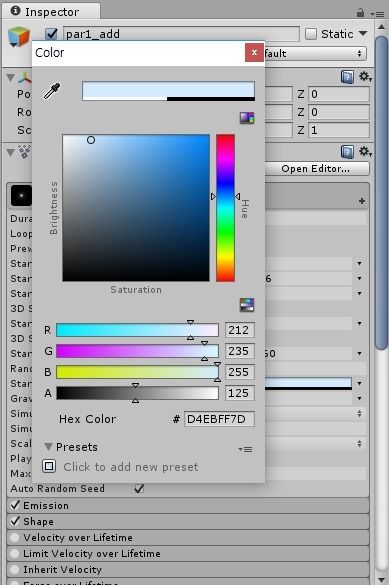Click plus icon in particle module header
The height and width of the screenshot is (585, 389).
pyautogui.click(x=362, y=201)
